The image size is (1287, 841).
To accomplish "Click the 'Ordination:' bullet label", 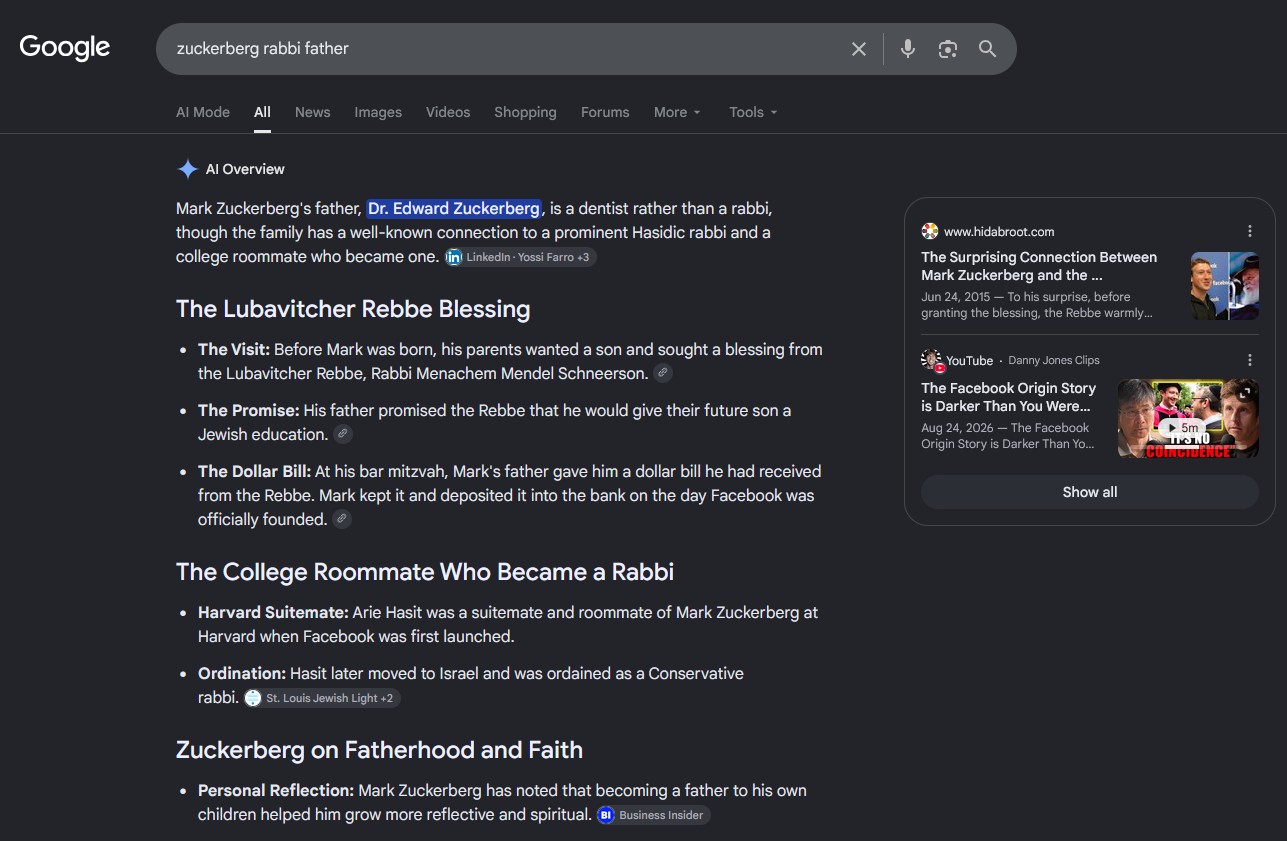I will tap(242, 673).
